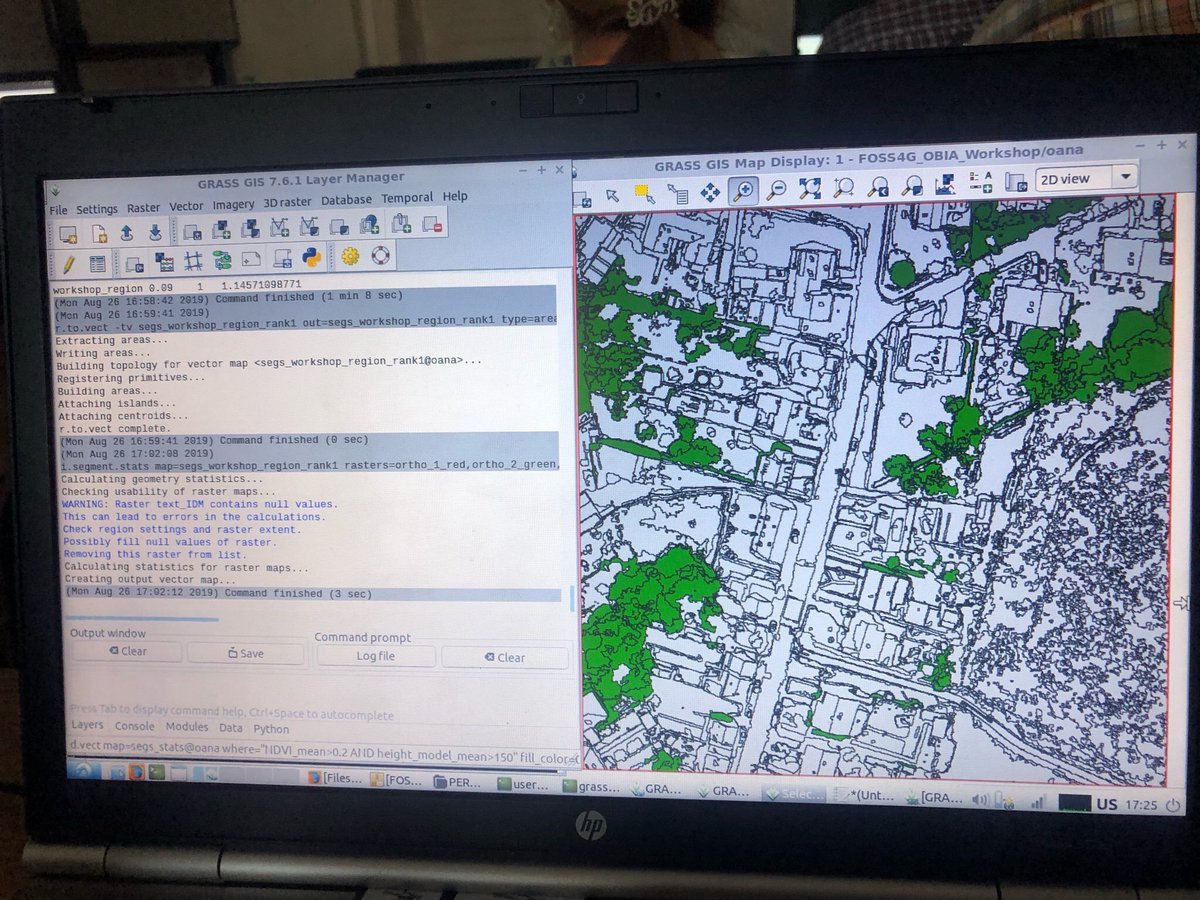Return to previous zoom icon
This screenshot has width=1200, height=900.
click(878, 186)
